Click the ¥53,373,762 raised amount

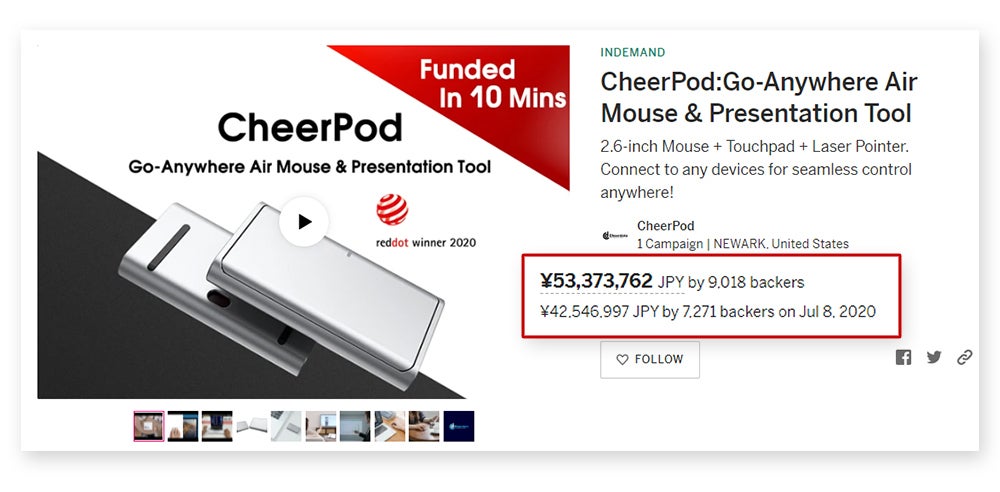[596, 281]
